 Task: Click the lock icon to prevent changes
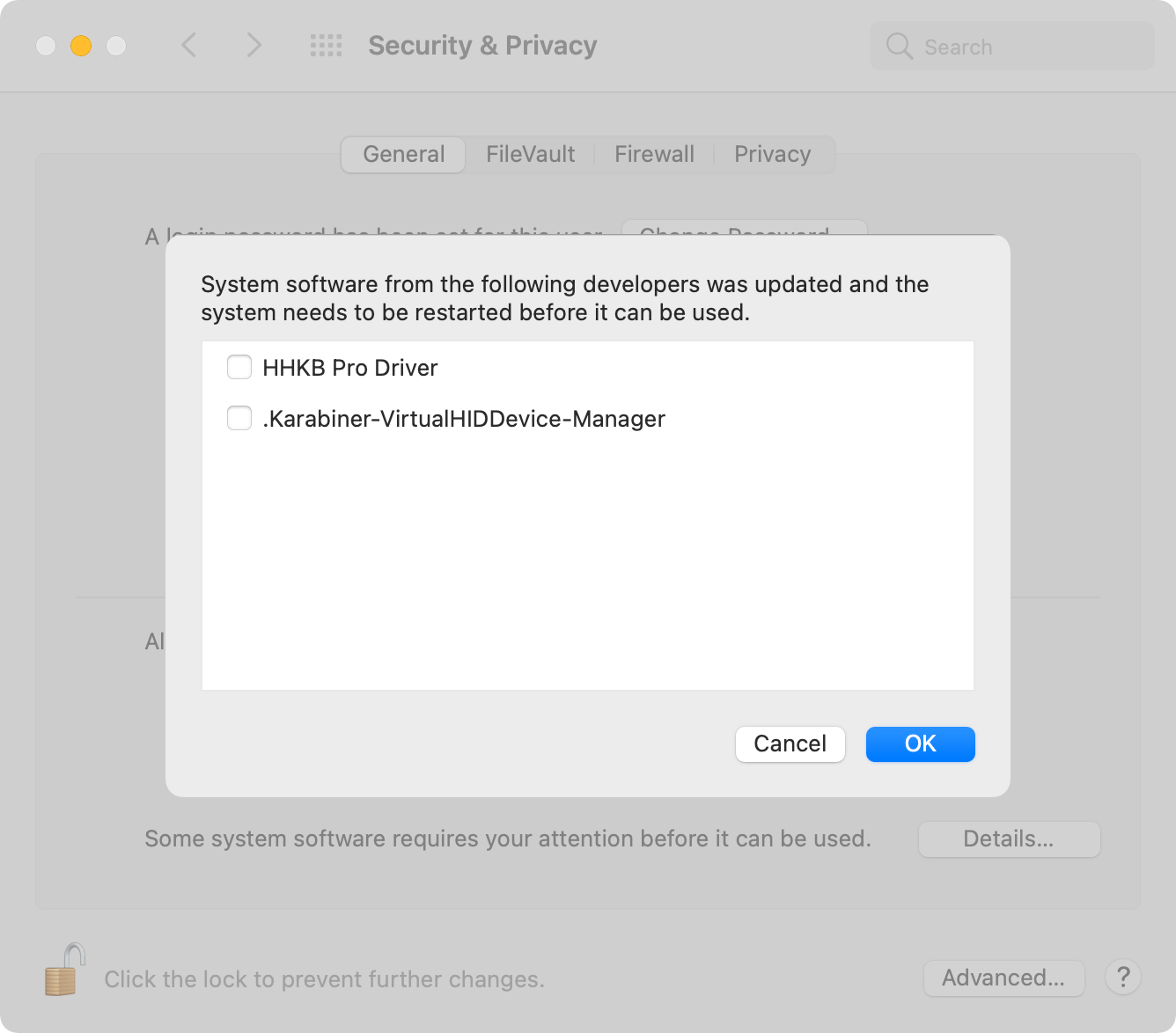[64, 970]
